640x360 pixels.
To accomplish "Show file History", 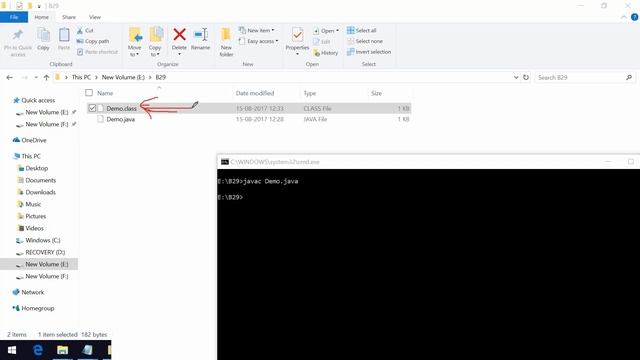I will point(325,53).
